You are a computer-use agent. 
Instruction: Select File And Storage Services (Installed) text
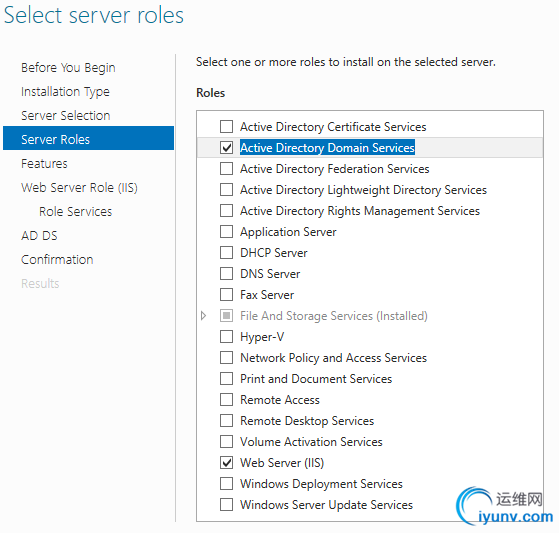pyautogui.click(x=334, y=316)
